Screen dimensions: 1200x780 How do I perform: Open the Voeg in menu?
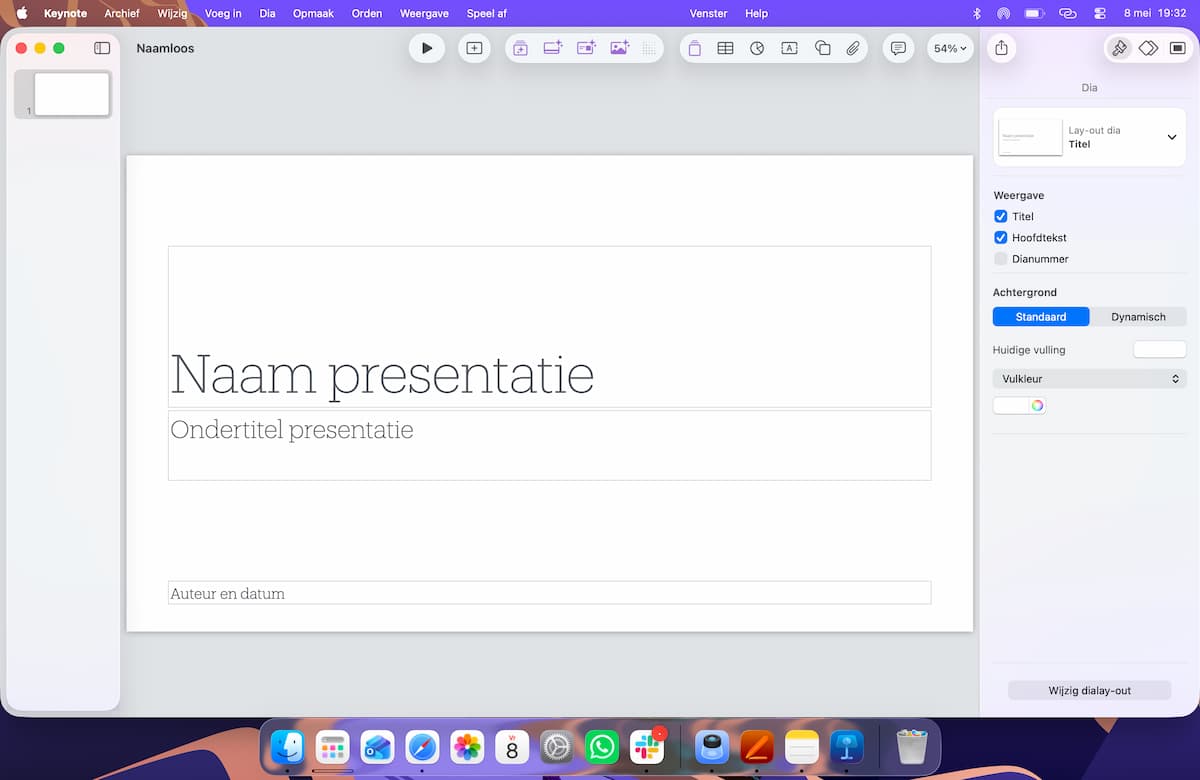[x=223, y=13]
